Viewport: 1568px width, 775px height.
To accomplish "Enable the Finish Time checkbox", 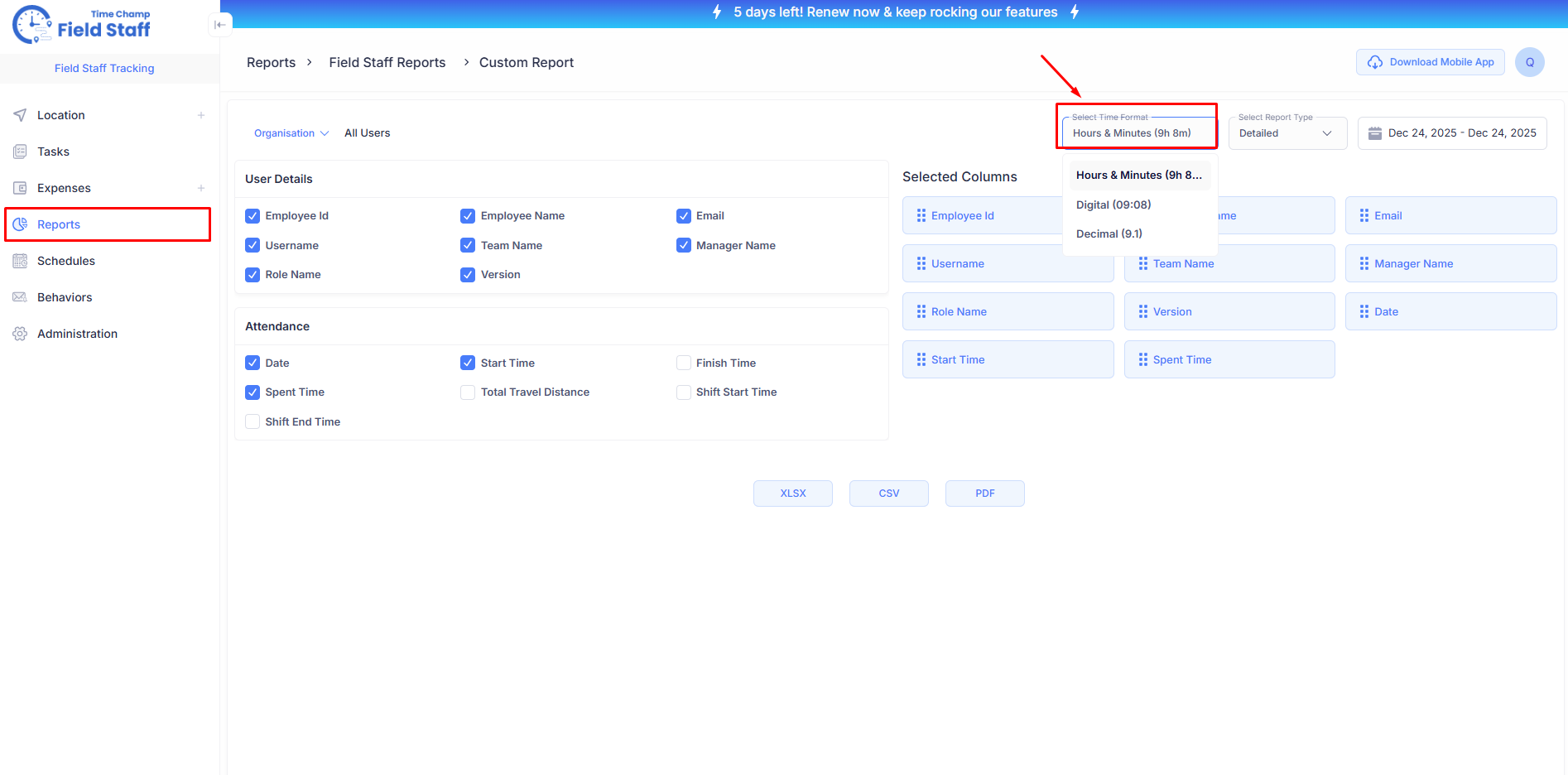I will [x=684, y=363].
